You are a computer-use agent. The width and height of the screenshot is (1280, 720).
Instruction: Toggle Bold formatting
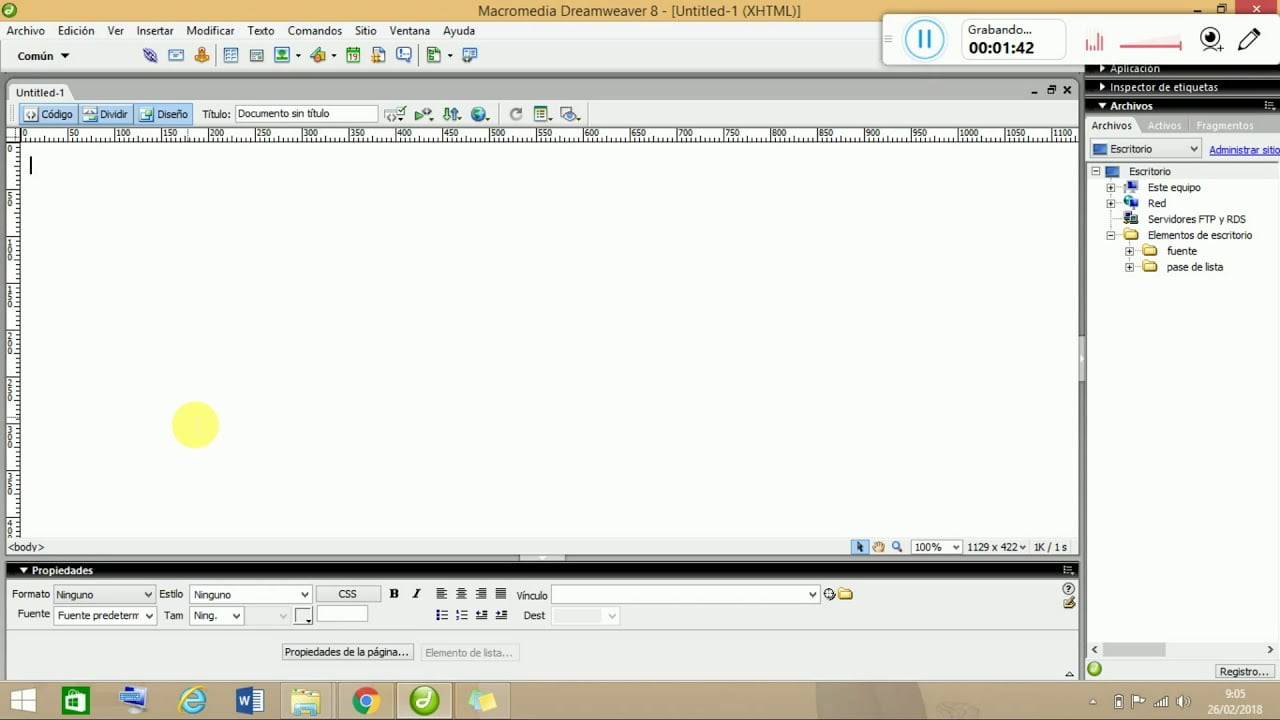(x=394, y=594)
